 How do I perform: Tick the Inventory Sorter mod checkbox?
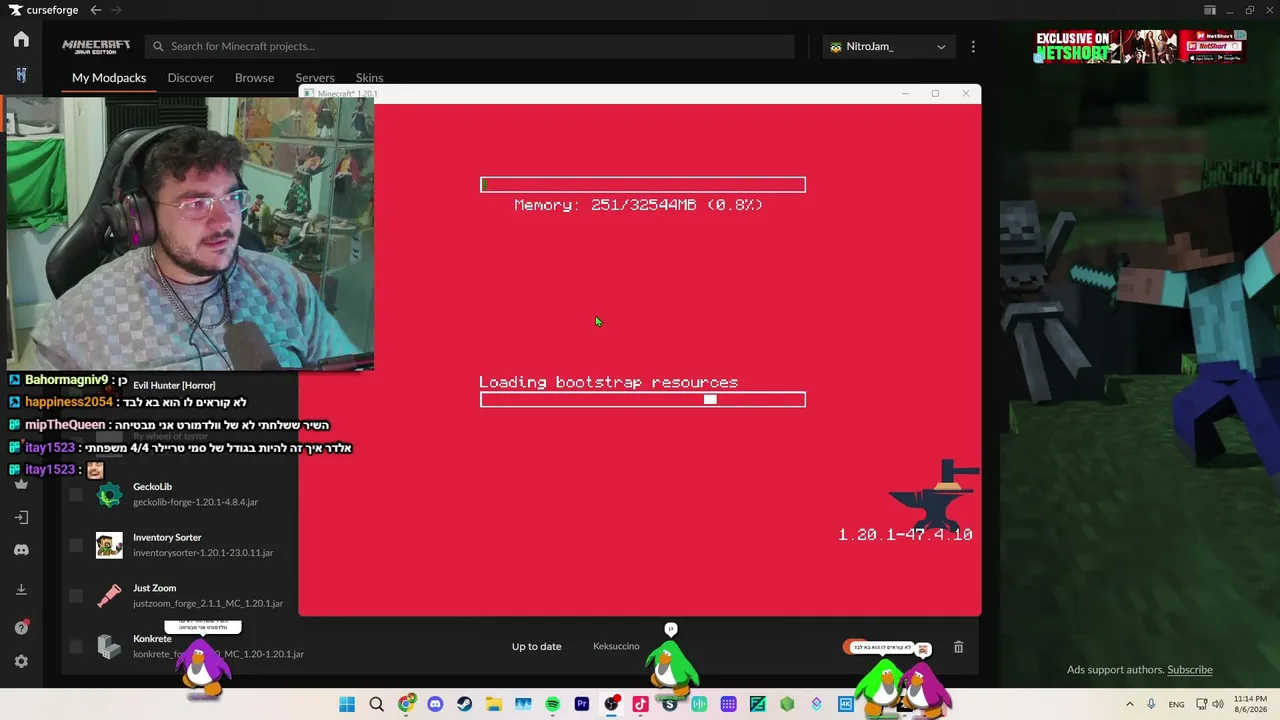point(76,545)
